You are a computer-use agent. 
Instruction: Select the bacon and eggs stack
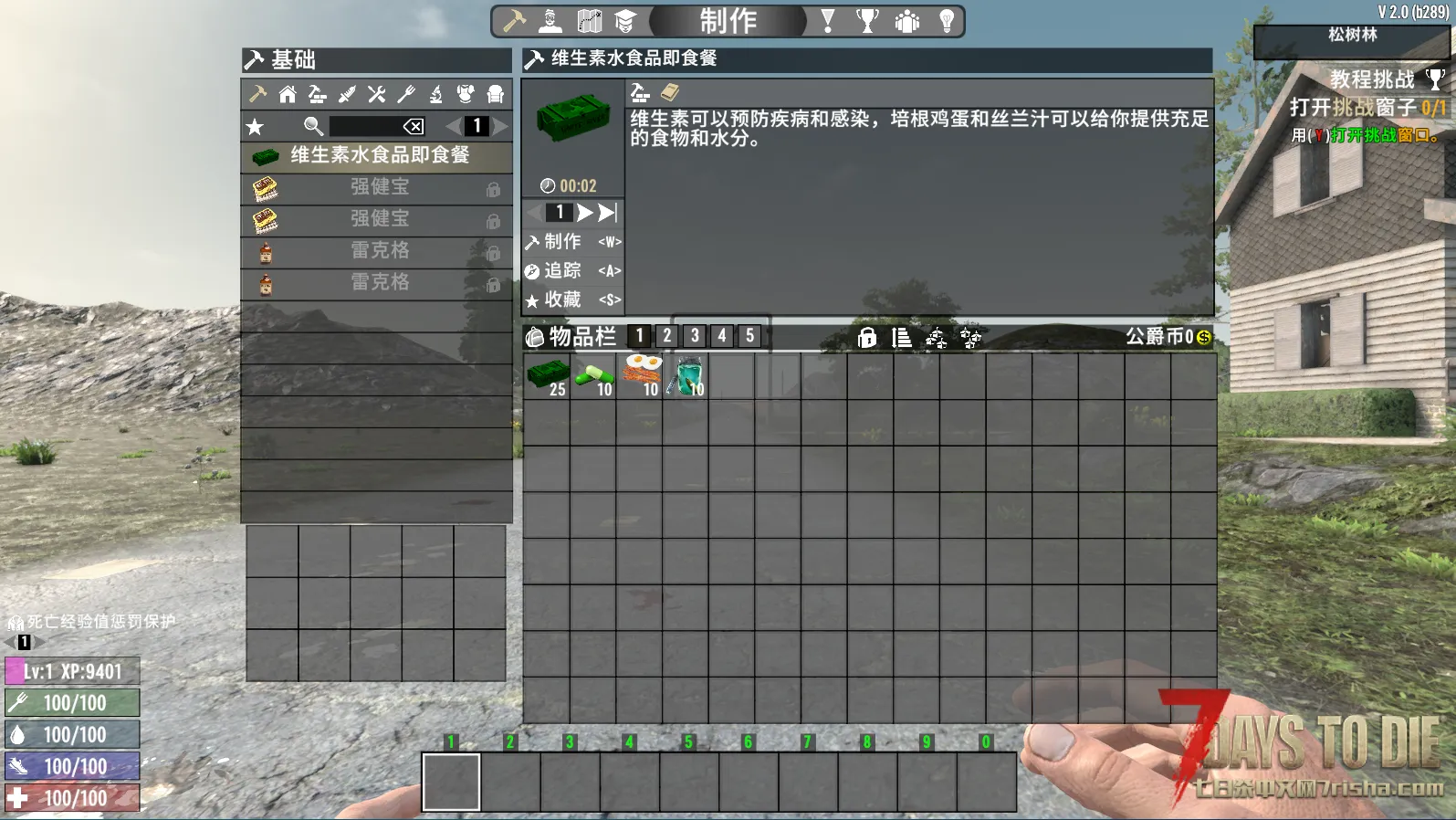pyautogui.click(x=640, y=376)
